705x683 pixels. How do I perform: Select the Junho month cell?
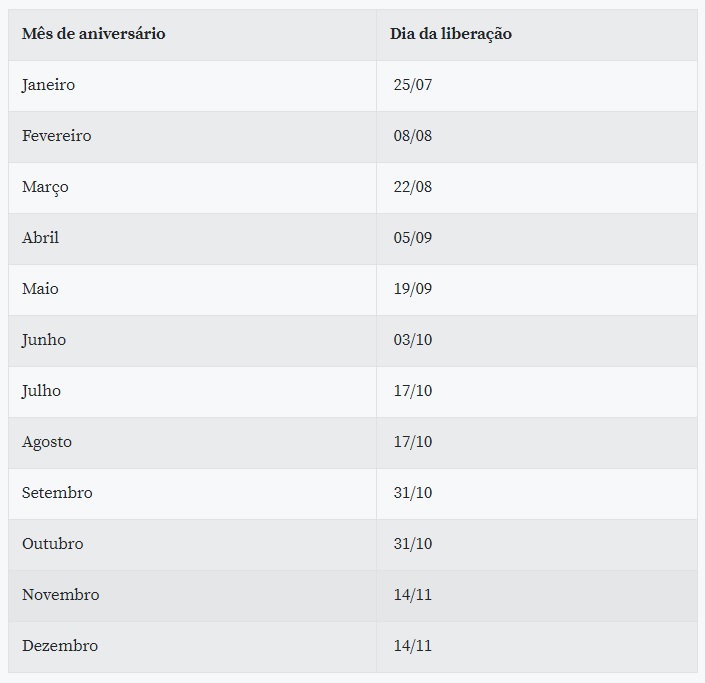click(44, 340)
